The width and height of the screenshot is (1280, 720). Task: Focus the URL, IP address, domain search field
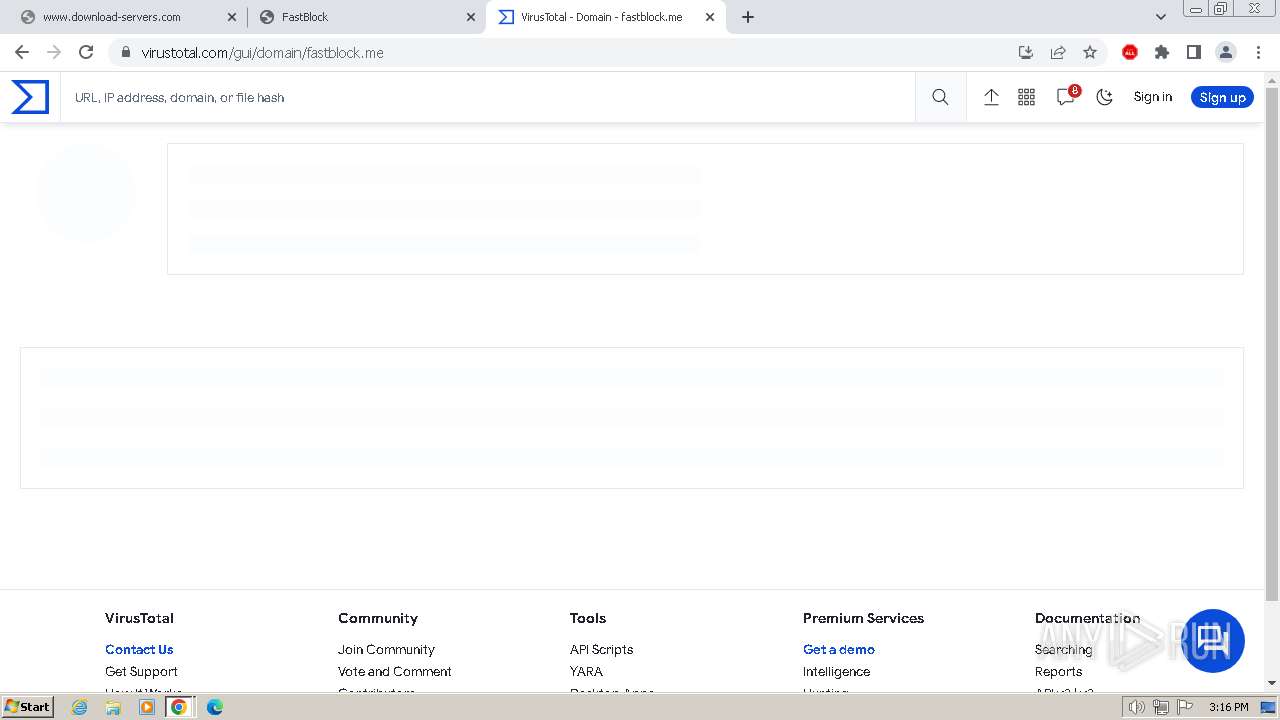tap(488, 97)
